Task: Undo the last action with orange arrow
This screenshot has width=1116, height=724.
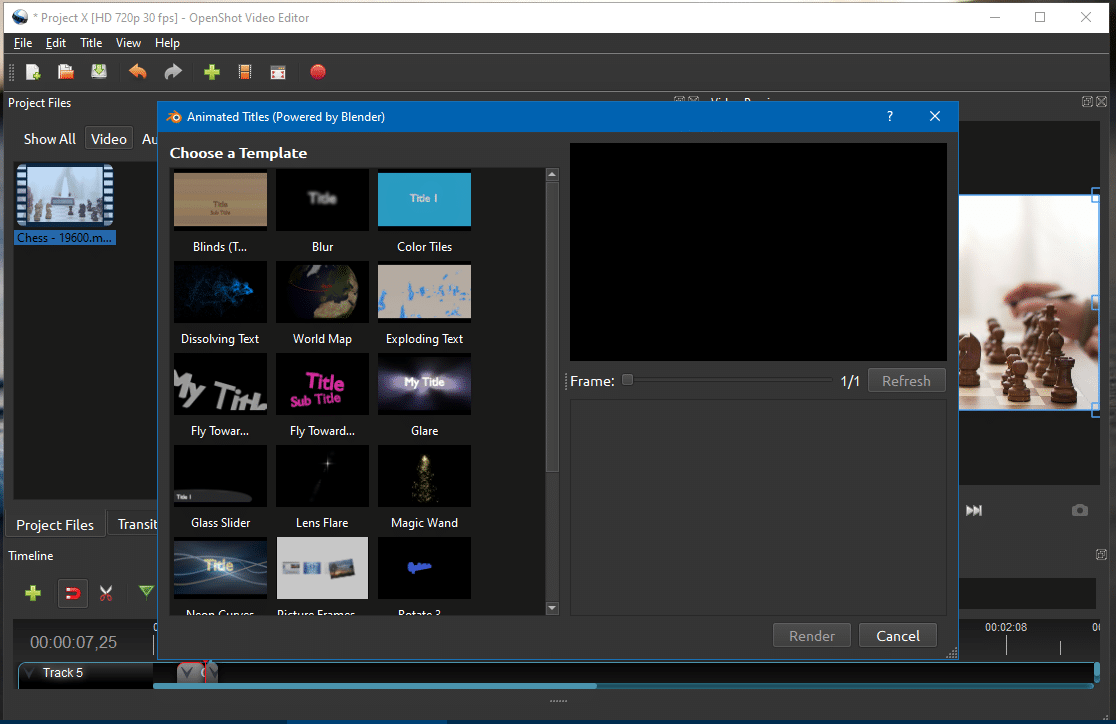Action: click(138, 72)
